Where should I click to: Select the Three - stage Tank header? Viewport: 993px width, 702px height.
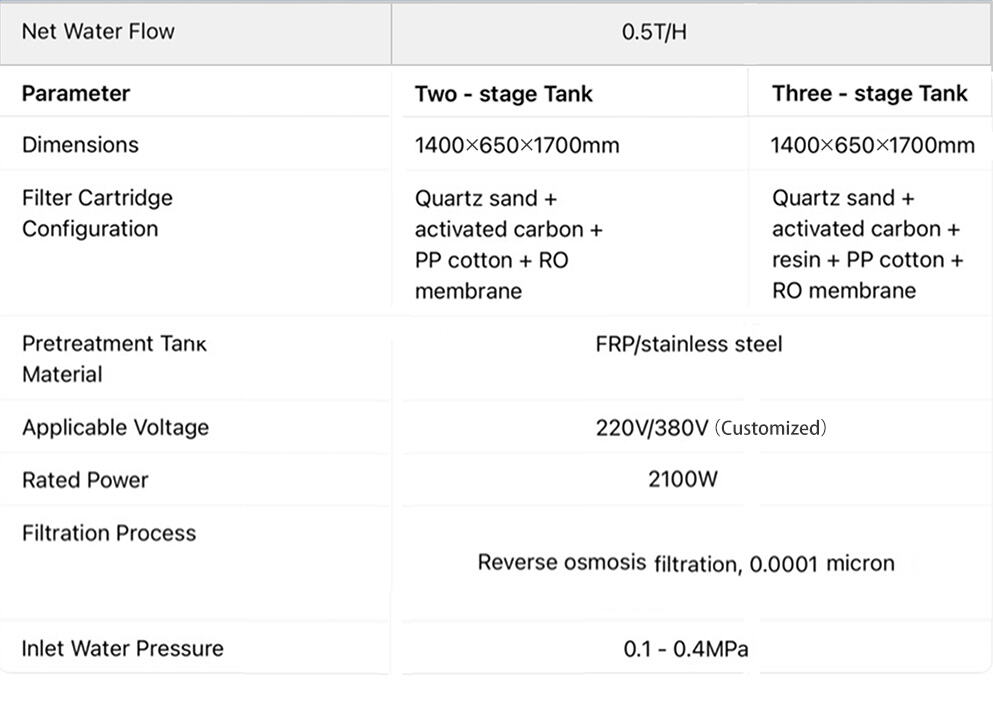pyautogui.click(x=870, y=94)
